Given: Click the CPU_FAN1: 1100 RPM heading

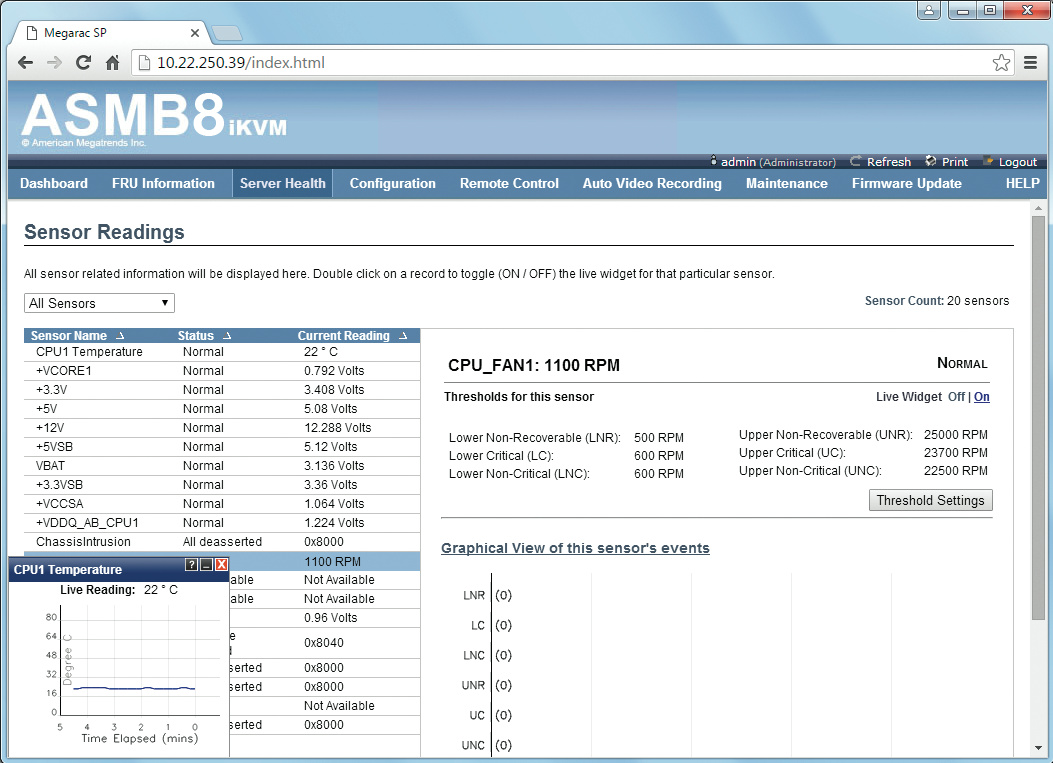Looking at the screenshot, I should [534, 365].
